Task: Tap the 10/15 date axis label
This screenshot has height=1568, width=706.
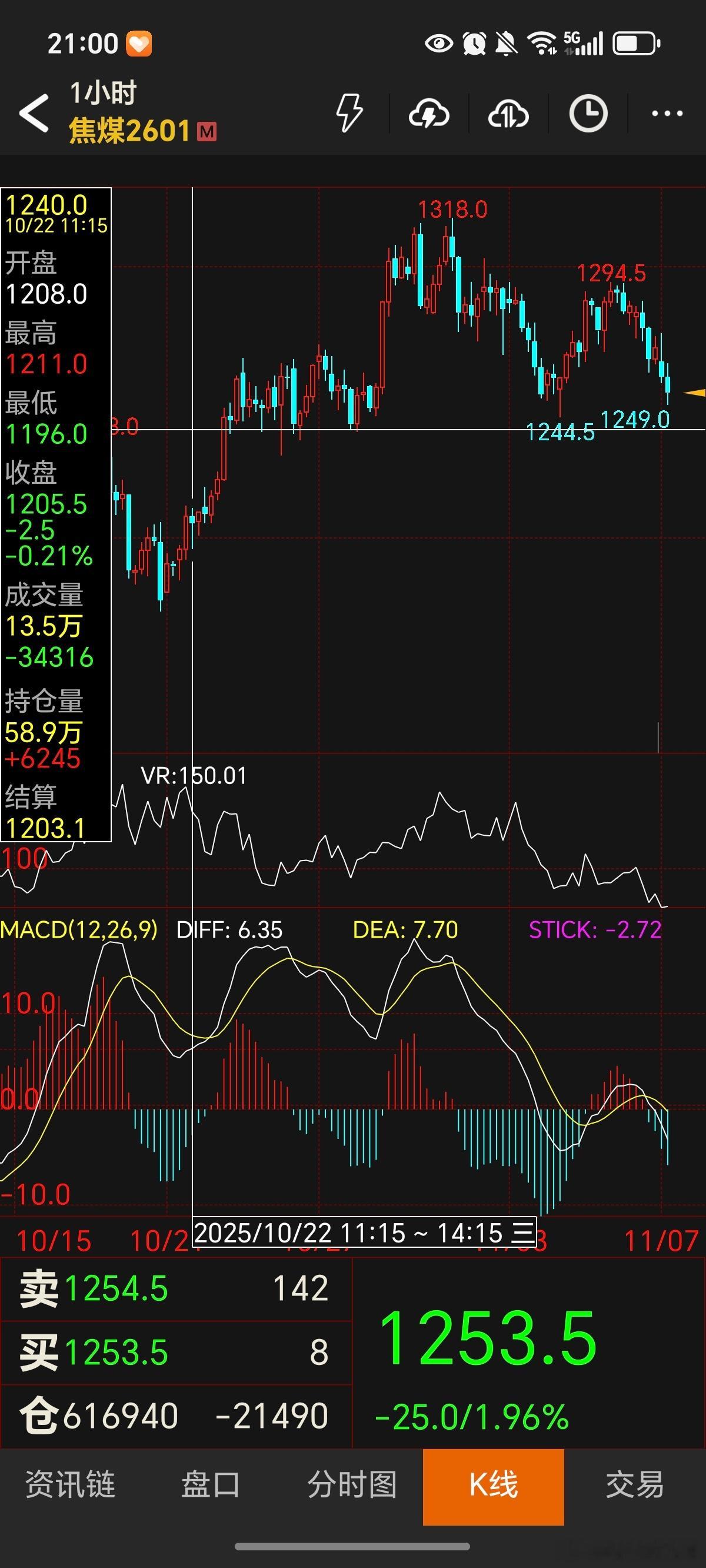Action: (x=54, y=1241)
